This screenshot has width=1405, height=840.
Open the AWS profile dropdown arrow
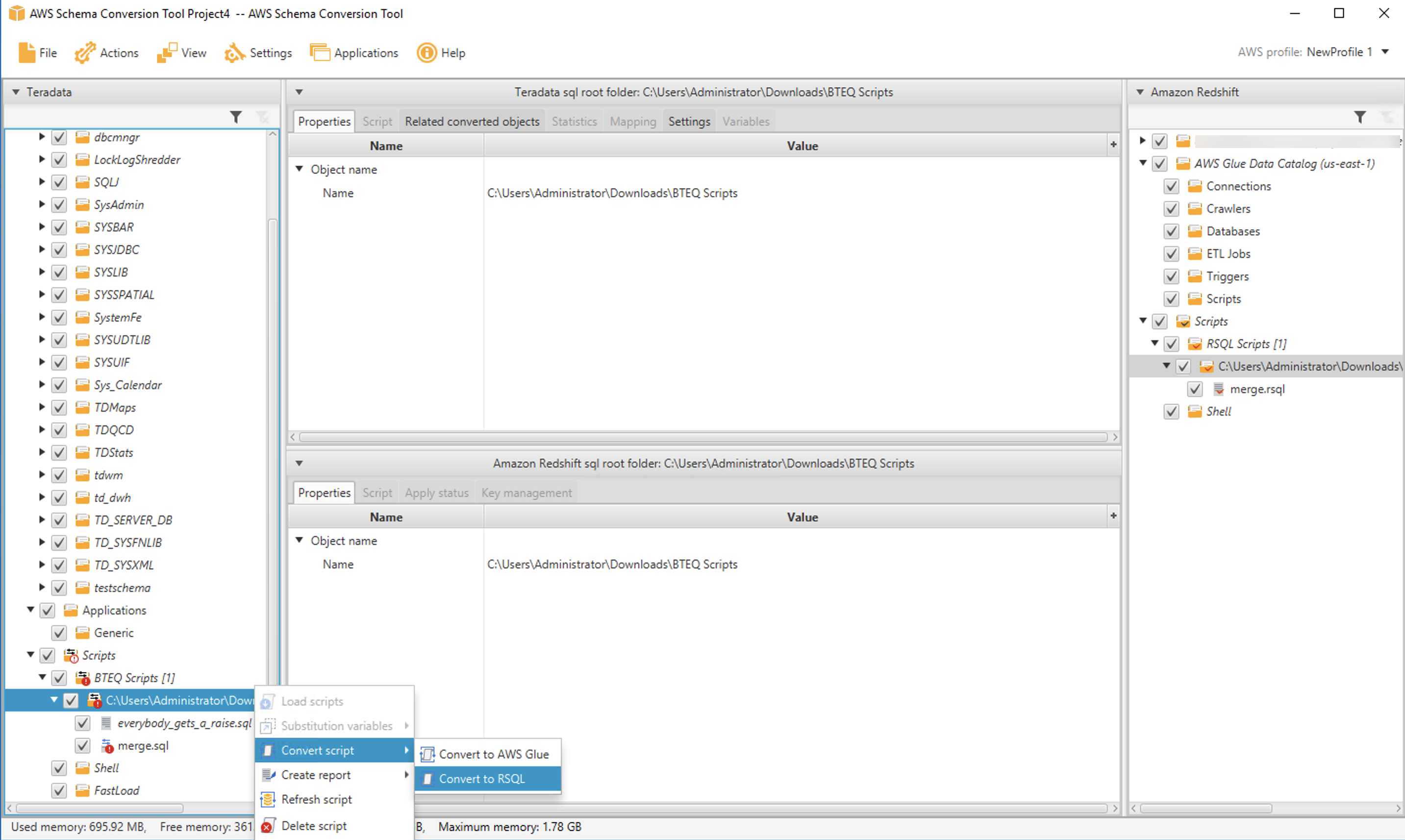click(1384, 51)
